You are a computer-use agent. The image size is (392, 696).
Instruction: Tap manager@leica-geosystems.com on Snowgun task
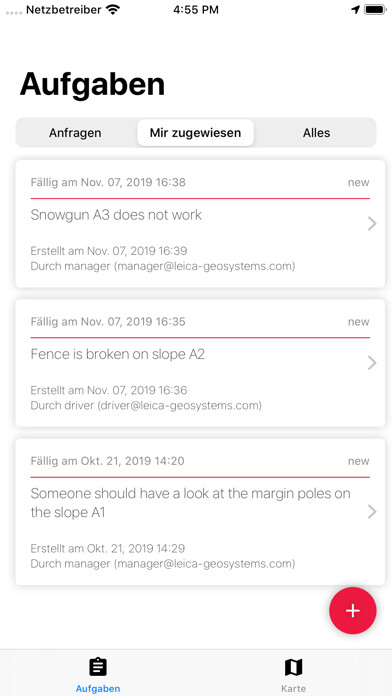pyautogui.click(x=205, y=266)
